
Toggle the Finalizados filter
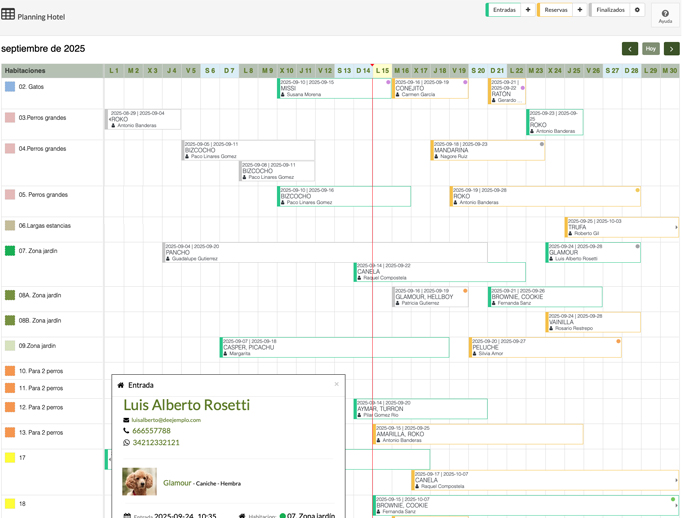pos(610,10)
